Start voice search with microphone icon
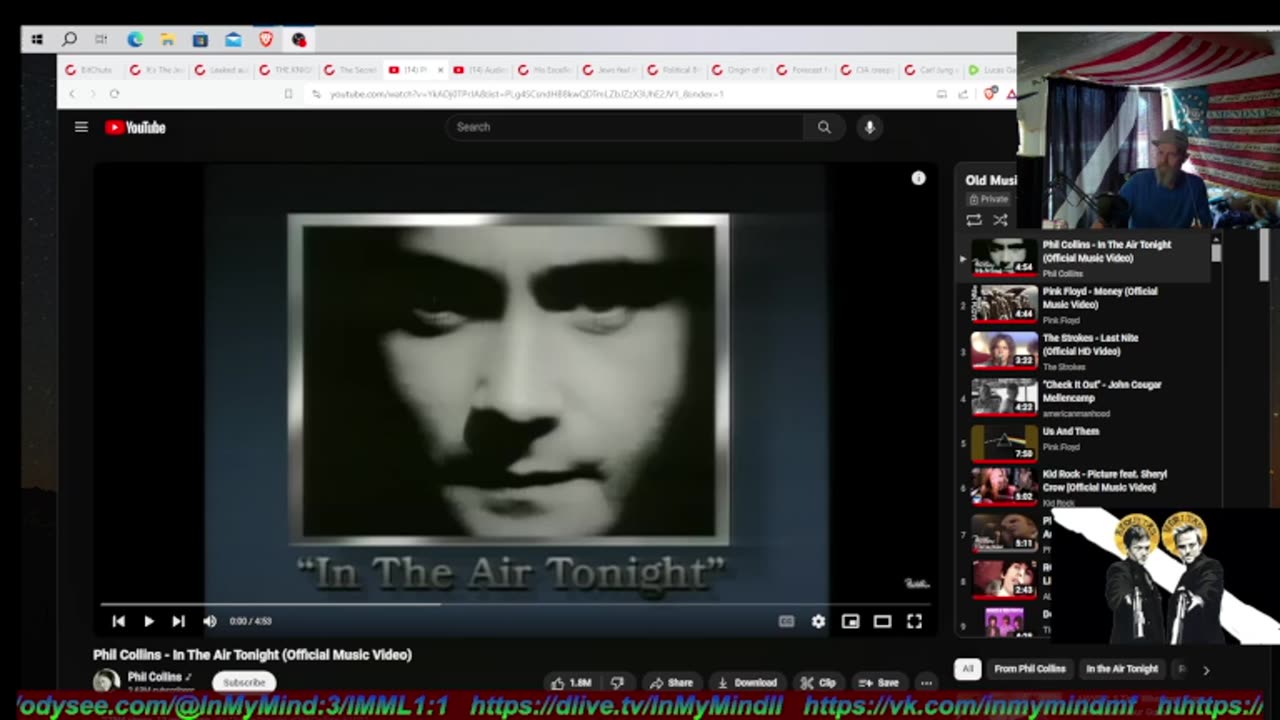 (x=869, y=127)
